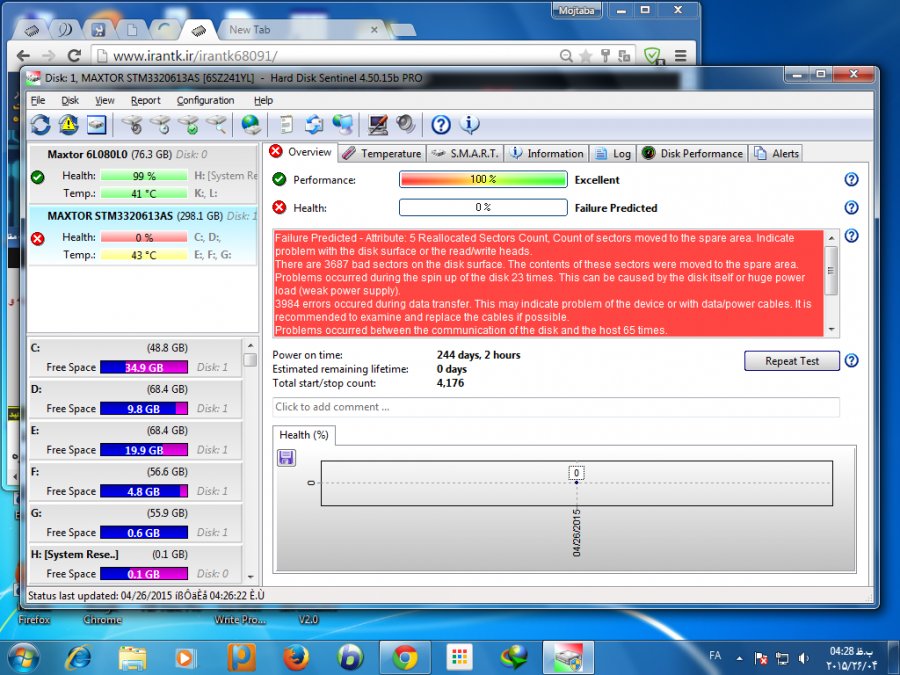Open Help menu
900x675 pixels.
263,100
